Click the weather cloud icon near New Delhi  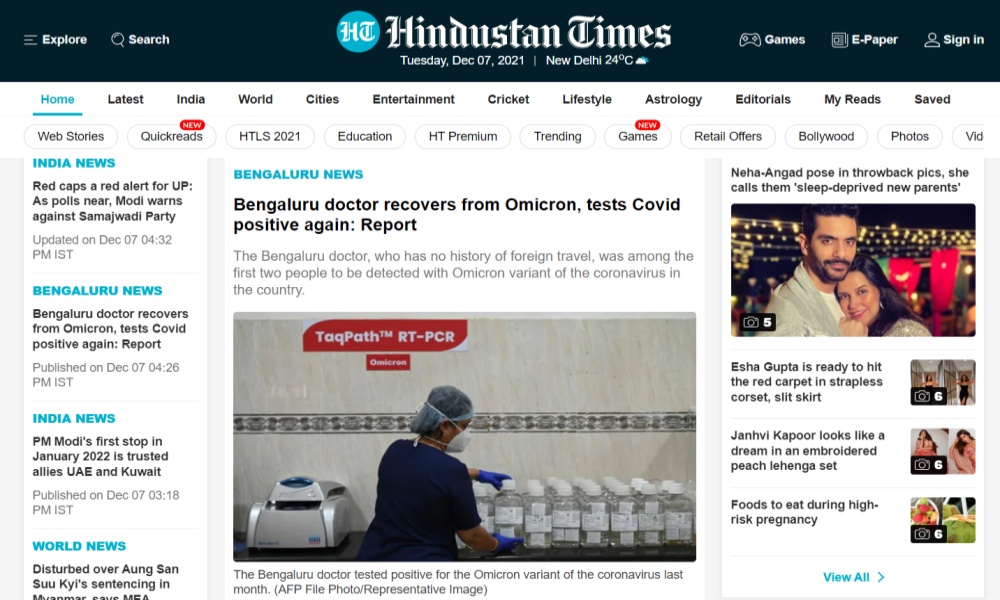pos(642,61)
